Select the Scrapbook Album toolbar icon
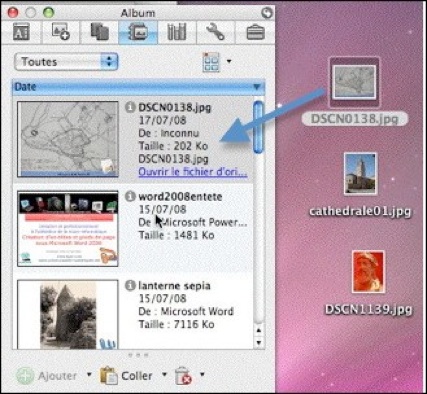427x394 pixels. tap(138, 32)
